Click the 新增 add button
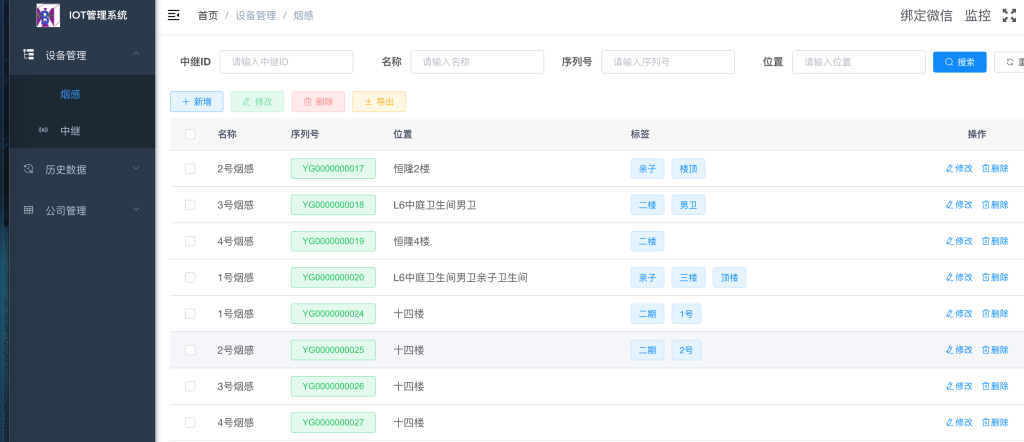The image size is (1024, 442). tap(197, 102)
